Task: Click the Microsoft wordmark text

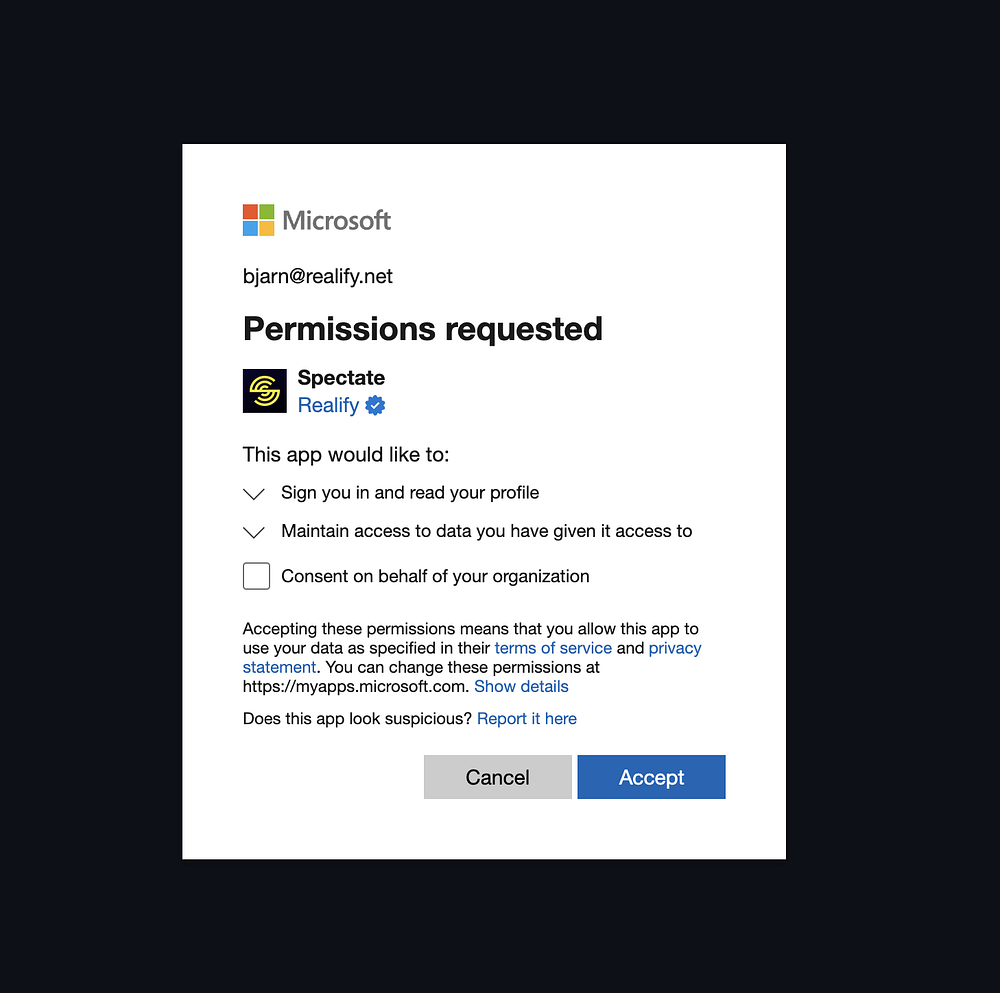Action: (337, 220)
